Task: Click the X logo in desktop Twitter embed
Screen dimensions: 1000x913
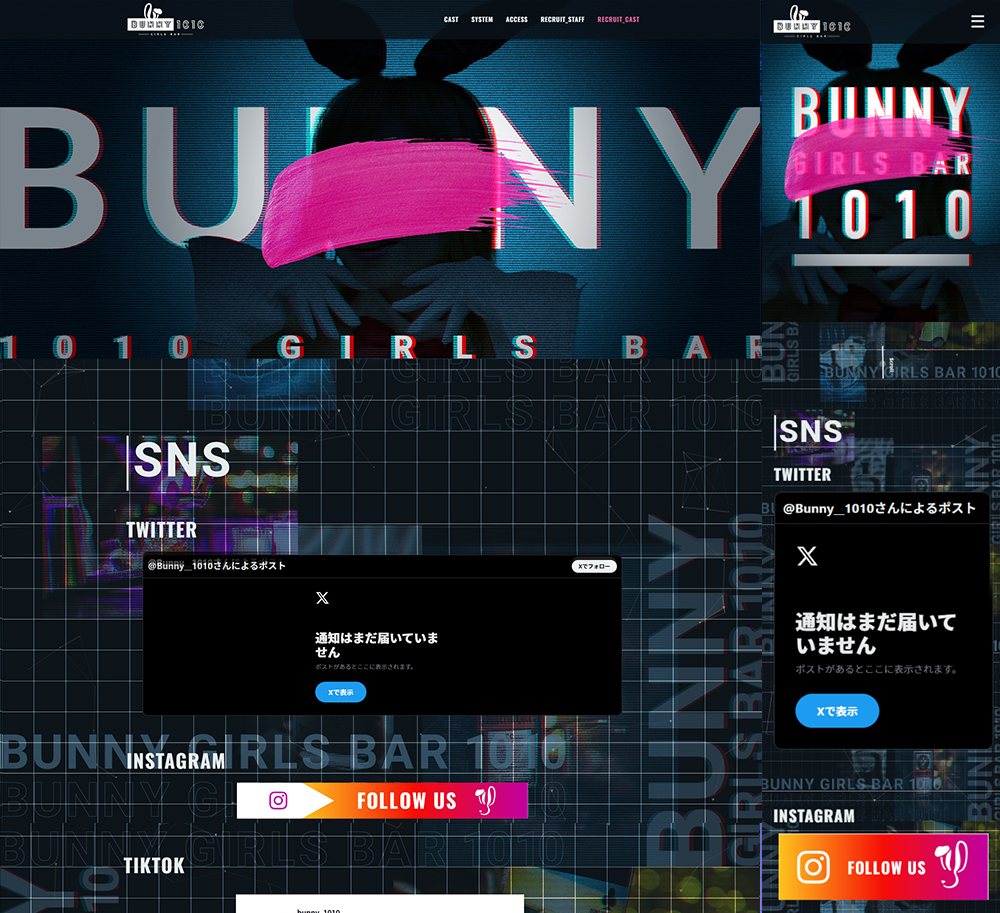Action: (322, 598)
